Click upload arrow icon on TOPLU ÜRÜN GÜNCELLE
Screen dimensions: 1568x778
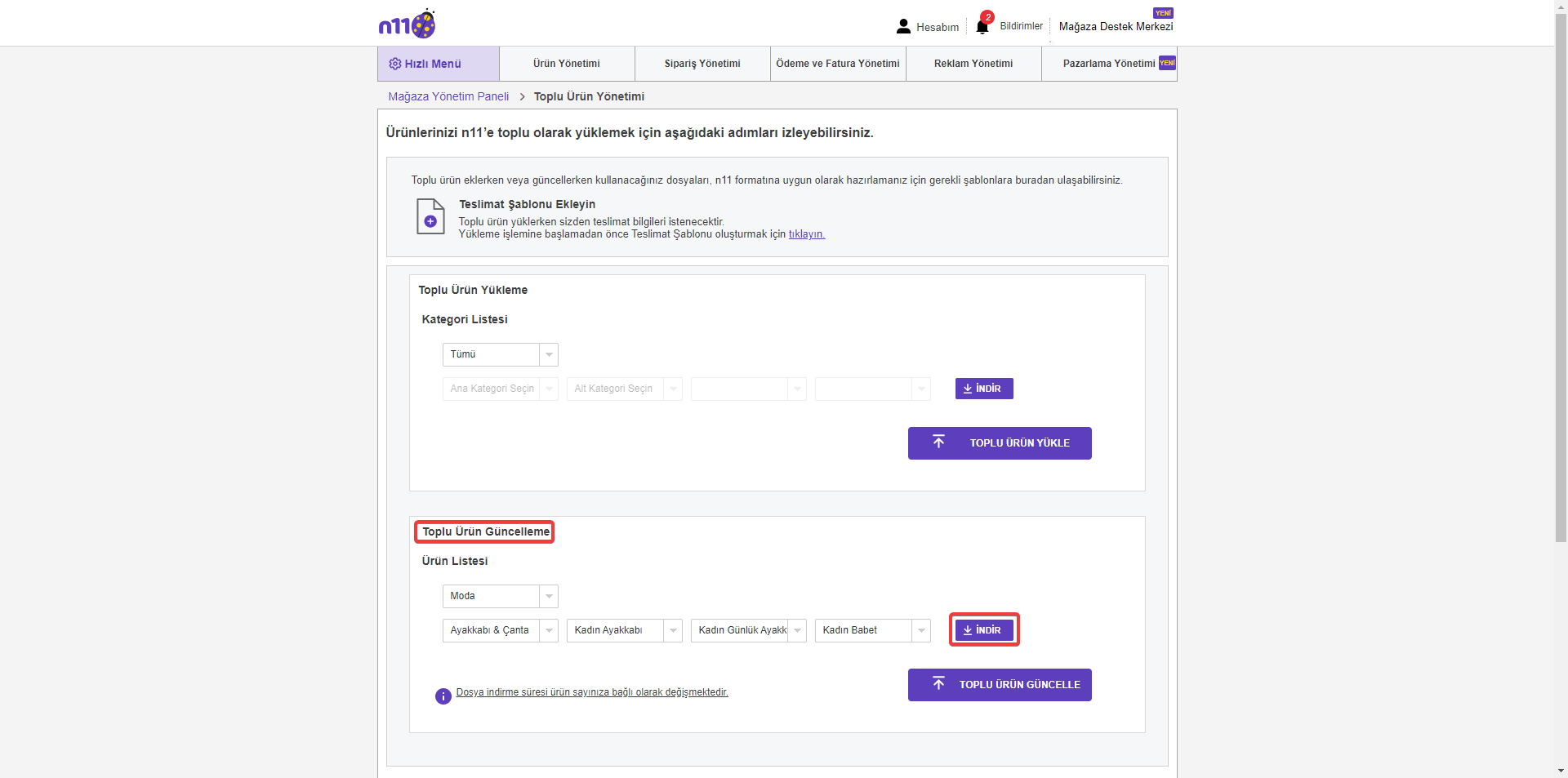(938, 683)
